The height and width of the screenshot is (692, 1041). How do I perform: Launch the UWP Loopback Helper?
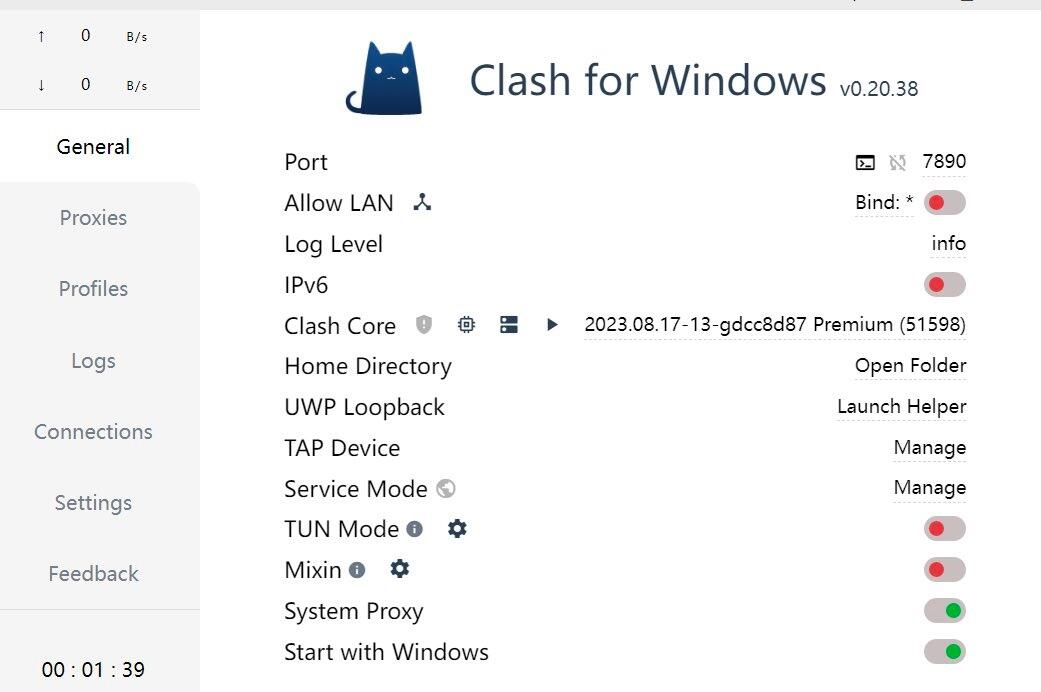pyautogui.click(x=901, y=406)
